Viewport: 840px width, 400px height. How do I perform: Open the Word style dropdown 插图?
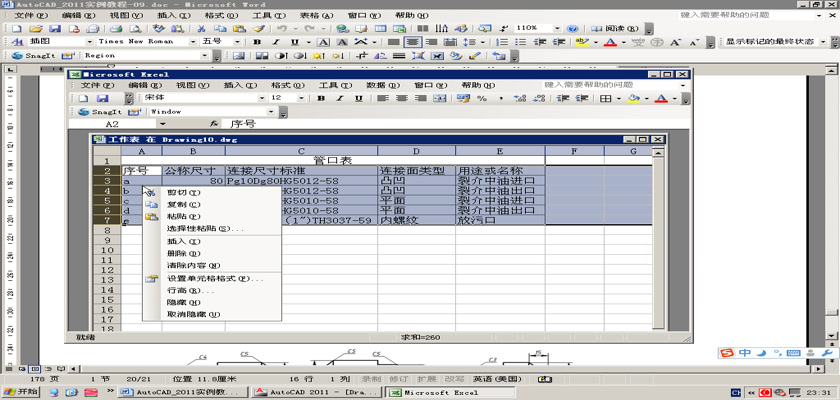click(89, 42)
